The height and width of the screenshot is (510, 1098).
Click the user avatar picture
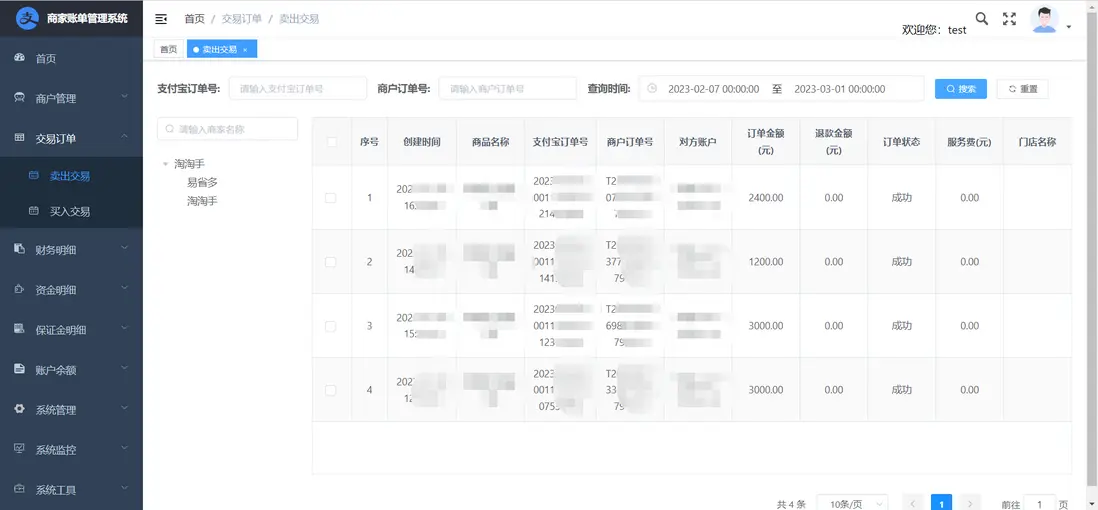tap(1044, 20)
